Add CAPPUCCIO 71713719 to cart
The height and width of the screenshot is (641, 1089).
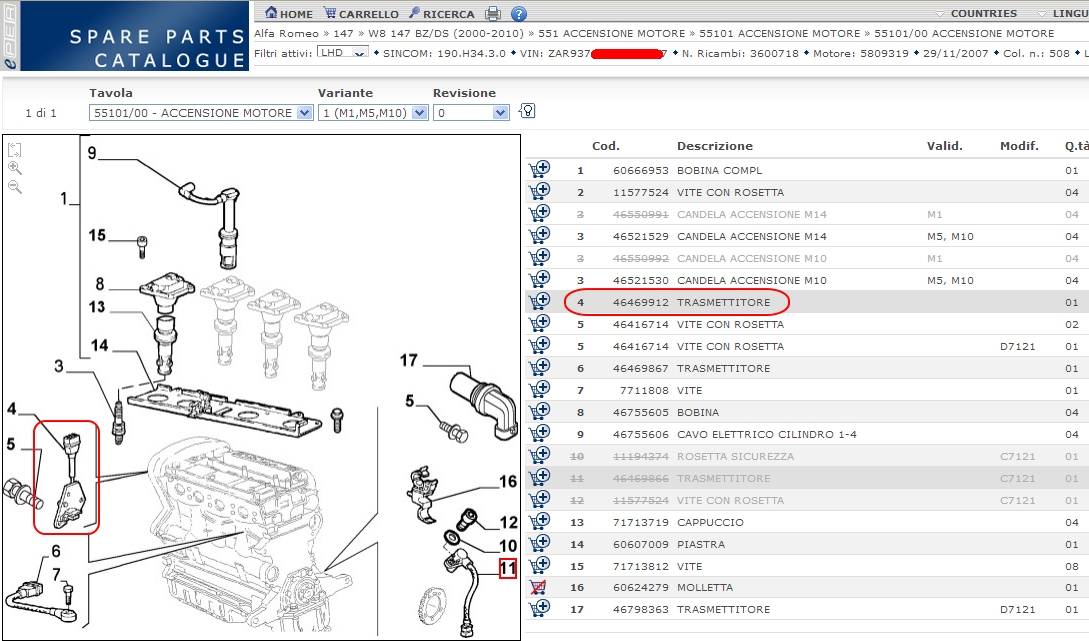coord(539,521)
